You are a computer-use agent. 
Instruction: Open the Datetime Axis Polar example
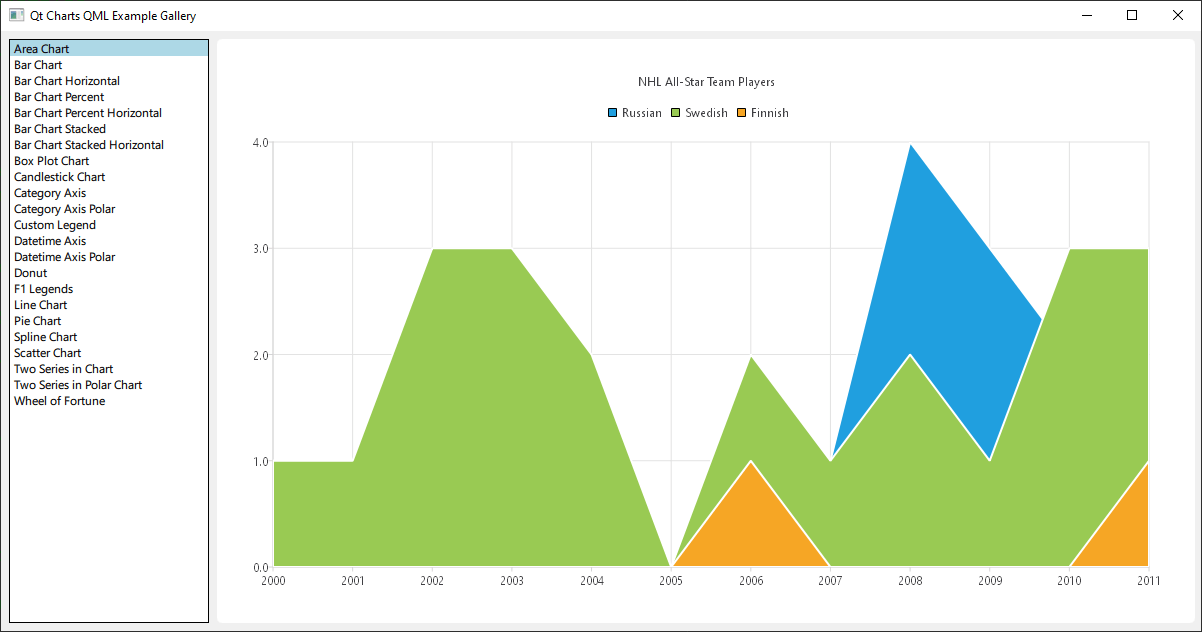(64, 256)
